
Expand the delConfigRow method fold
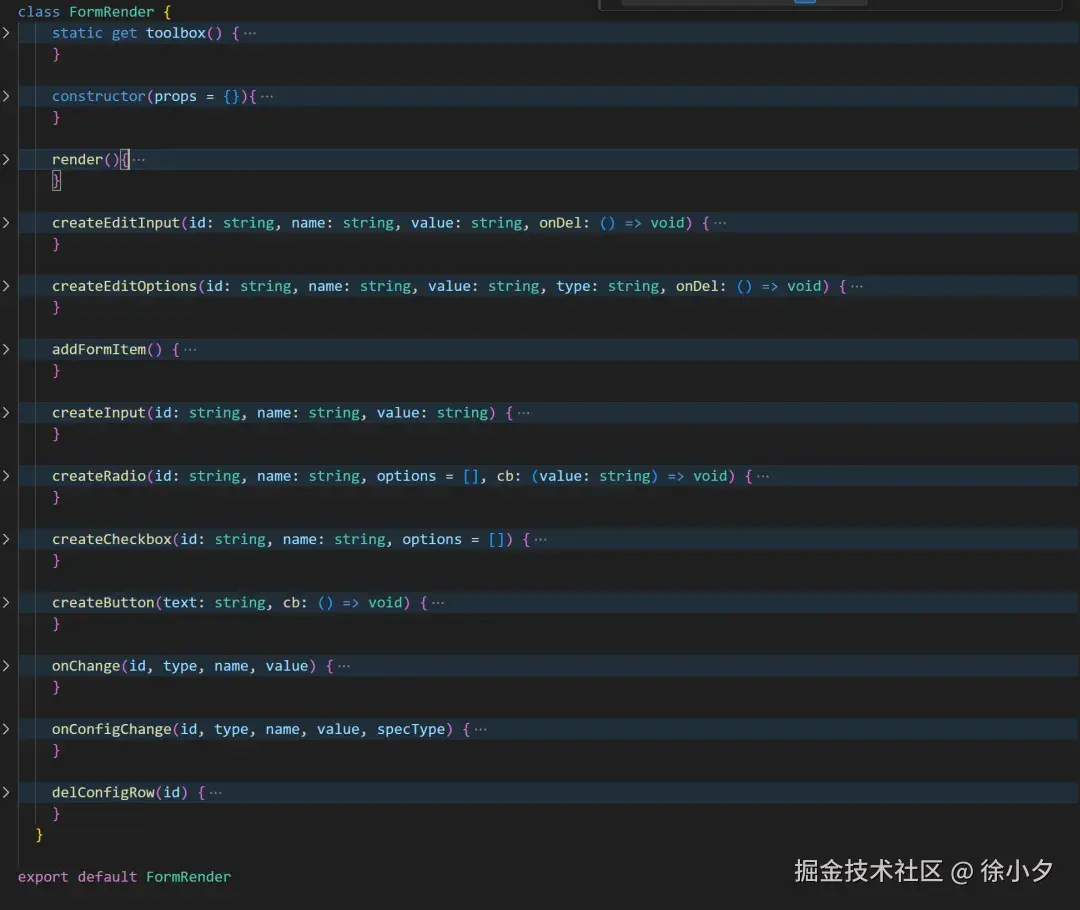tap(6, 792)
